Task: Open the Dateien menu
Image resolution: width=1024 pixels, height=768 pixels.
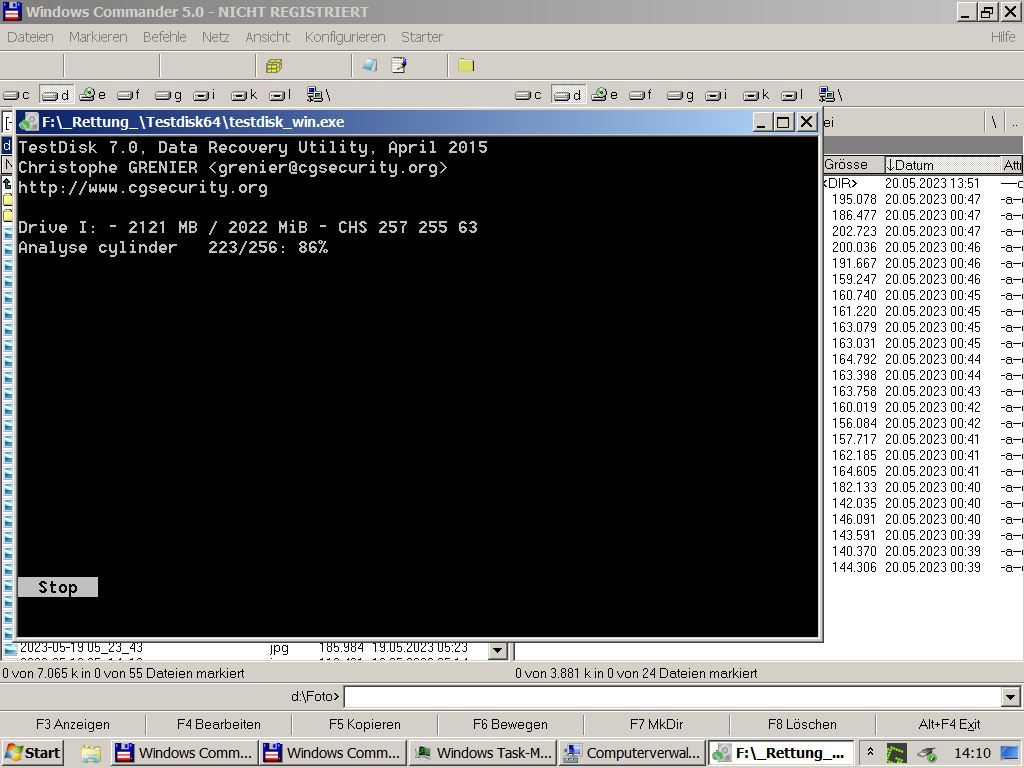Action: 30,37
